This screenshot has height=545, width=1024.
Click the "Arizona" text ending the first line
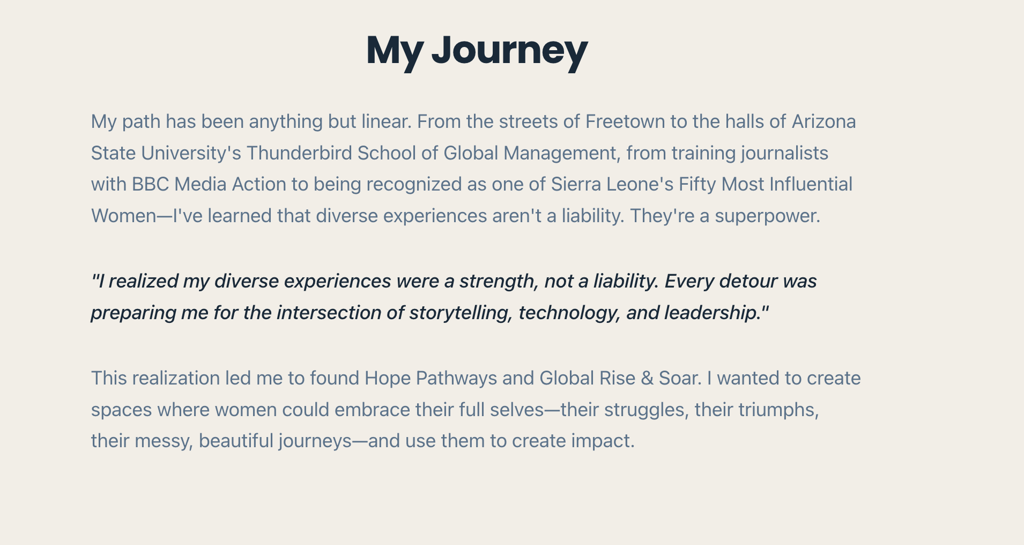click(823, 122)
